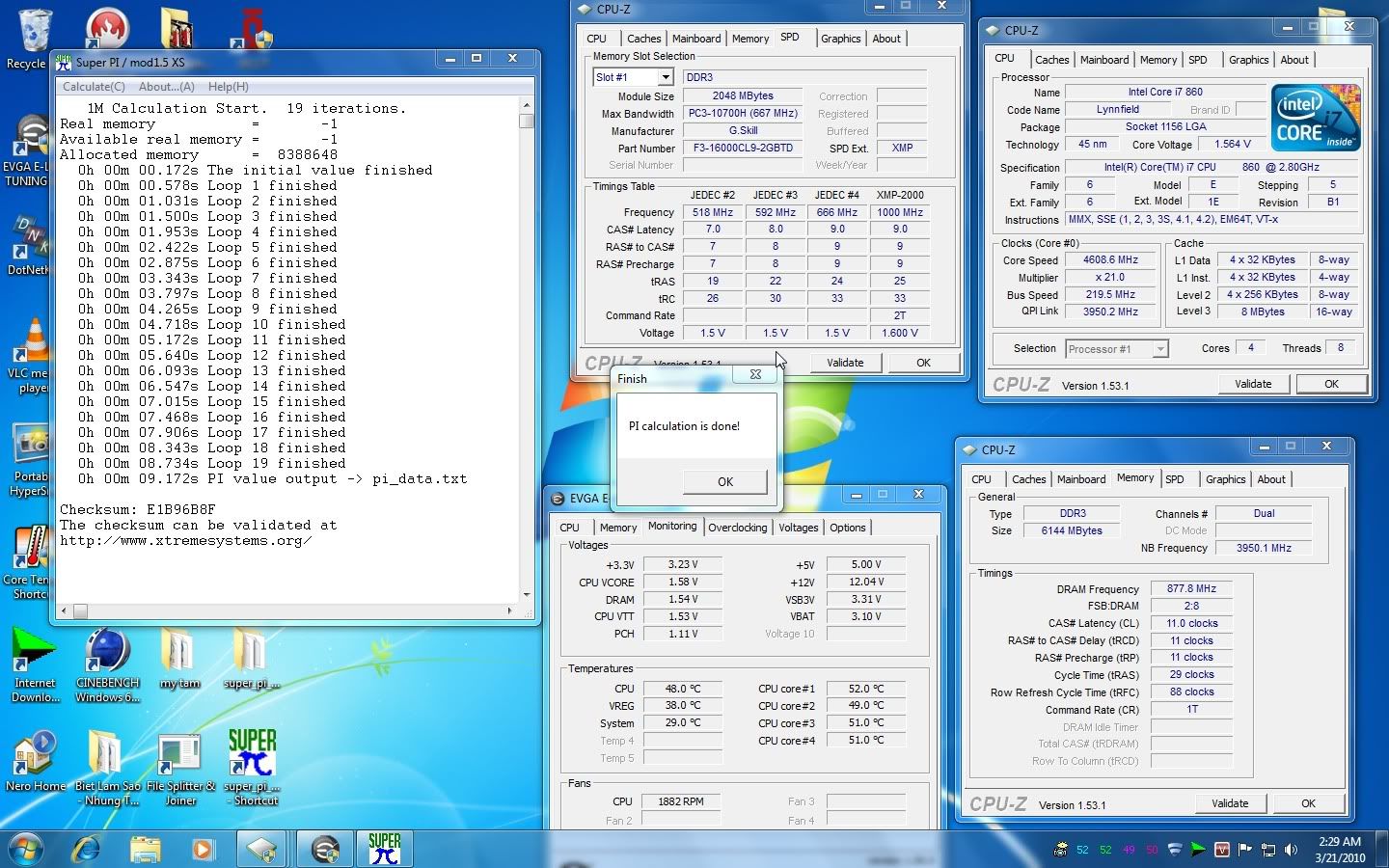Click the Part Number F3-16000CL9-2GBTD field
The image size is (1389, 868).
click(743, 149)
